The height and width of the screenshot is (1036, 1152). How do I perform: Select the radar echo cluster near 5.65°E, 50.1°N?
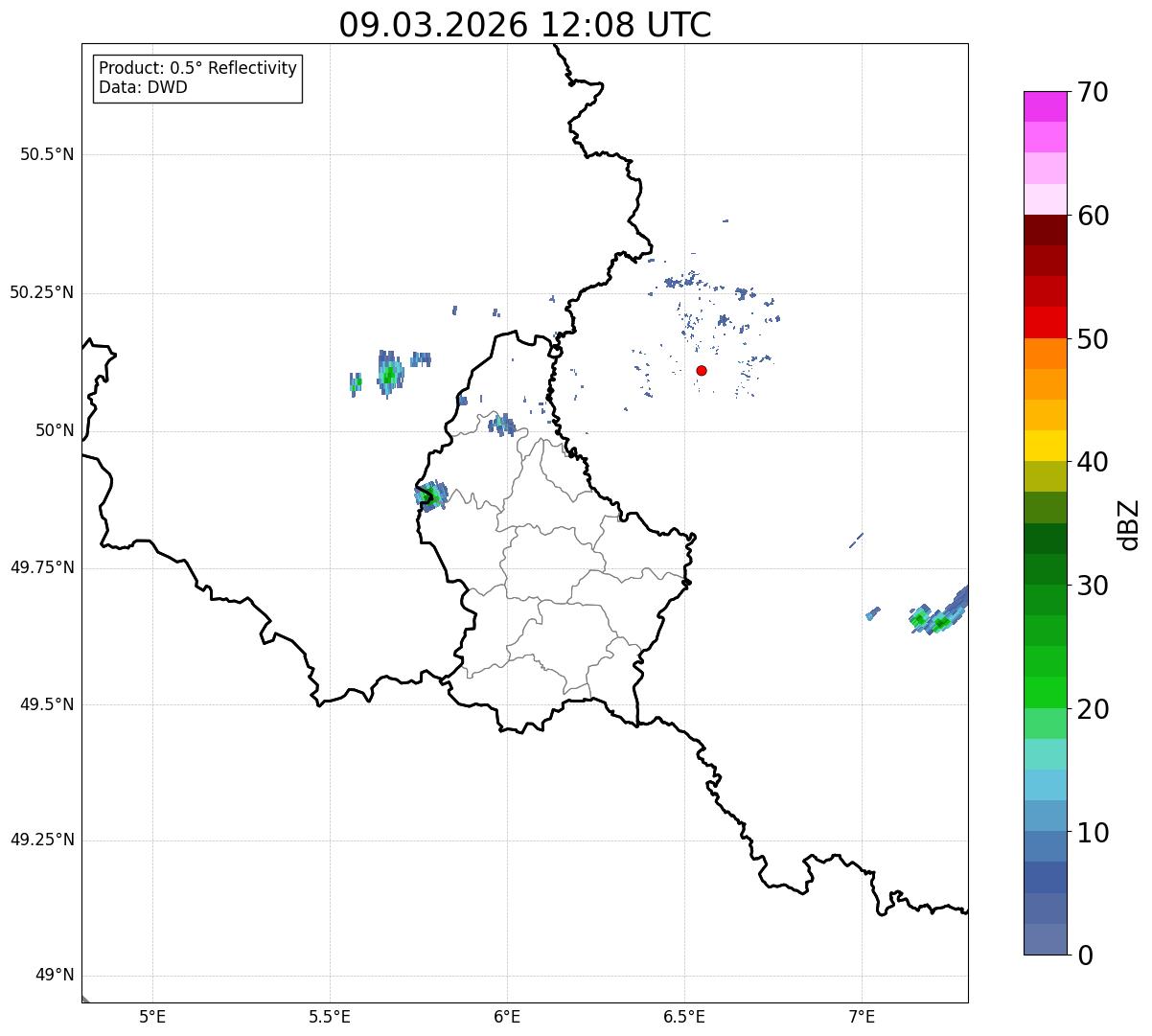pos(388,374)
